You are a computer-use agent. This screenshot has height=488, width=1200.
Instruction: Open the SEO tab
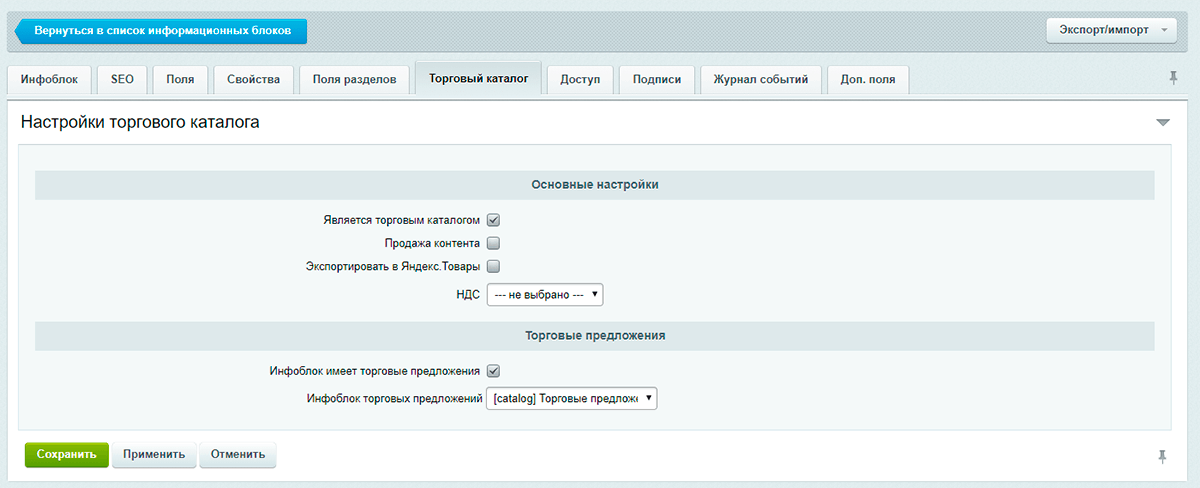[122, 79]
